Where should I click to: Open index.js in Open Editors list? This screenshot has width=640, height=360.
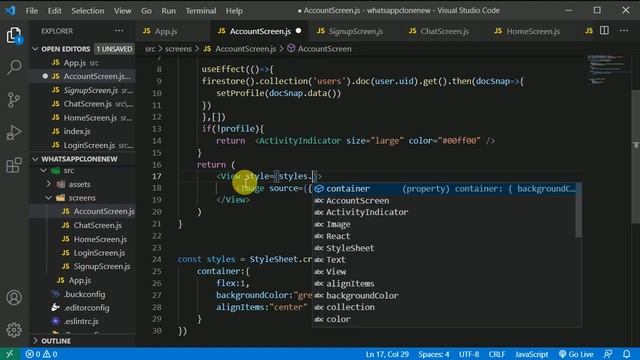[82, 131]
